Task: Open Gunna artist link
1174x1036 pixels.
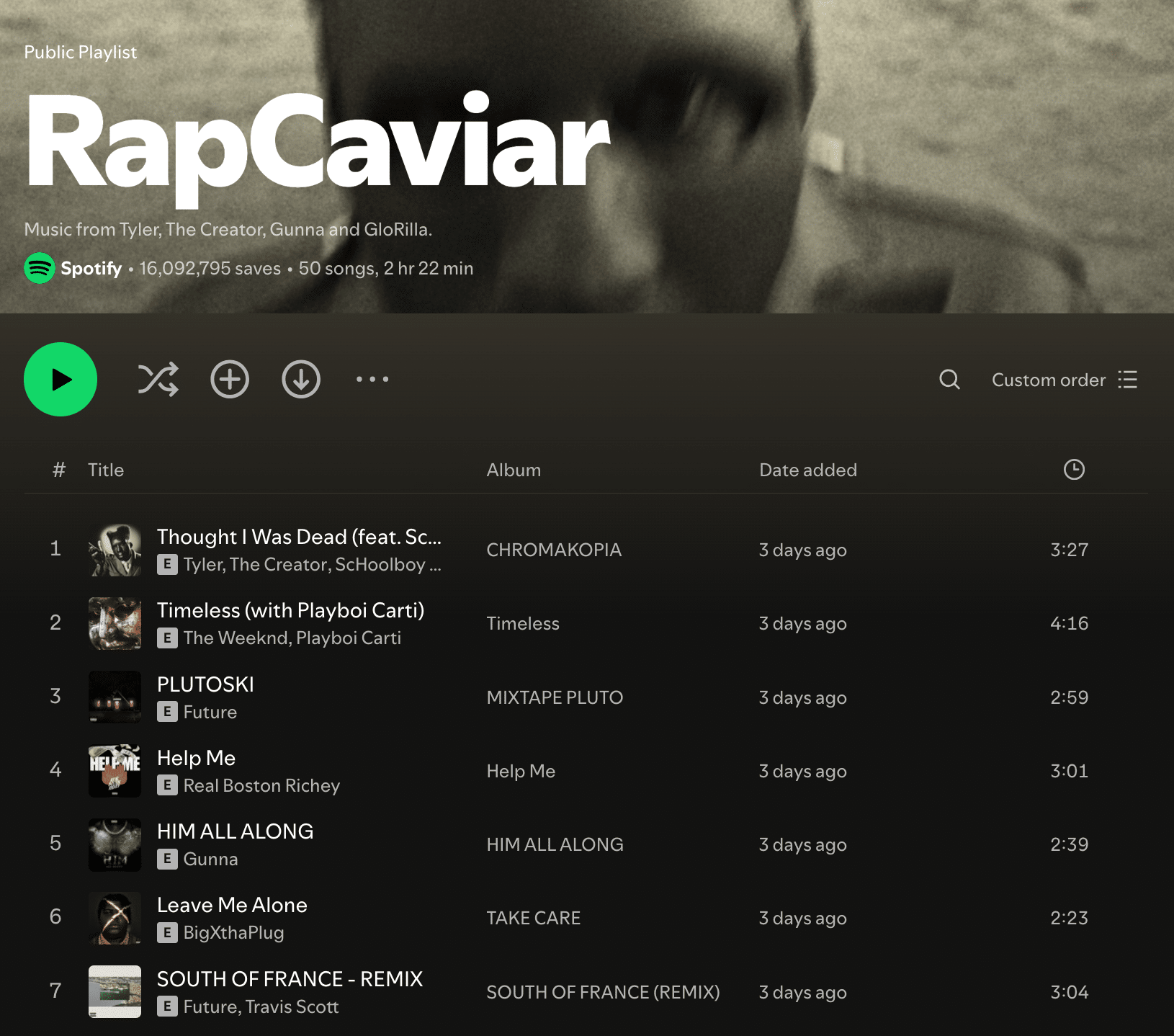Action: (210, 859)
